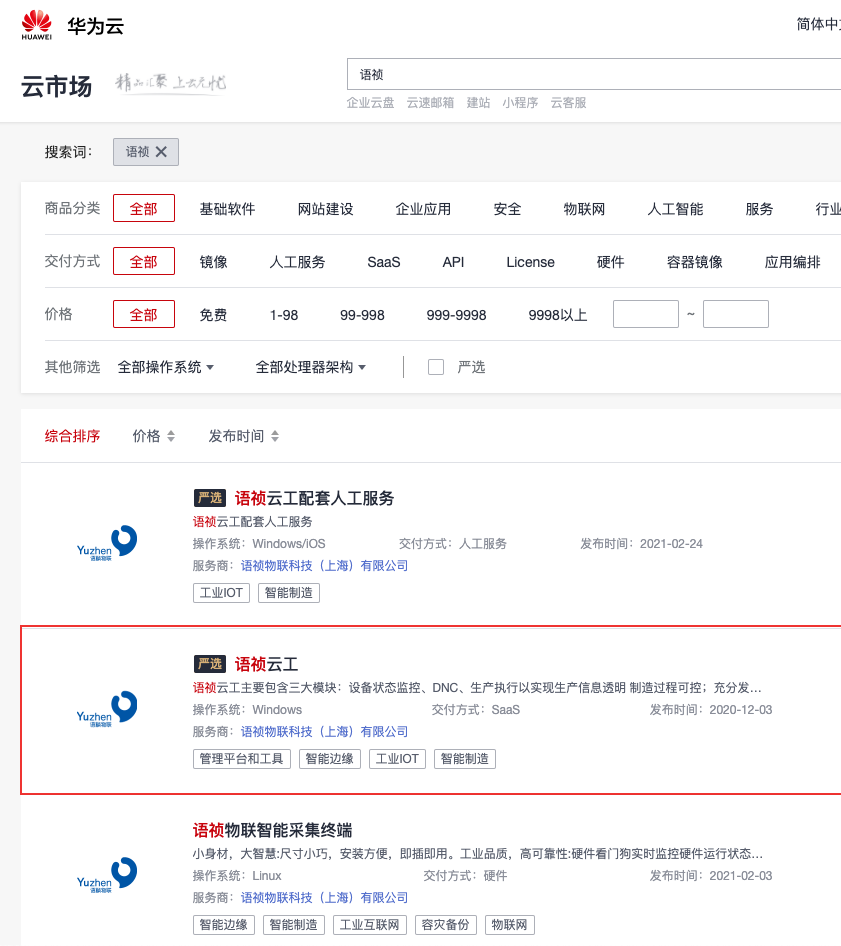Filter delivery method by API
This screenshot has height=946, width=841.
click(453, 262)
